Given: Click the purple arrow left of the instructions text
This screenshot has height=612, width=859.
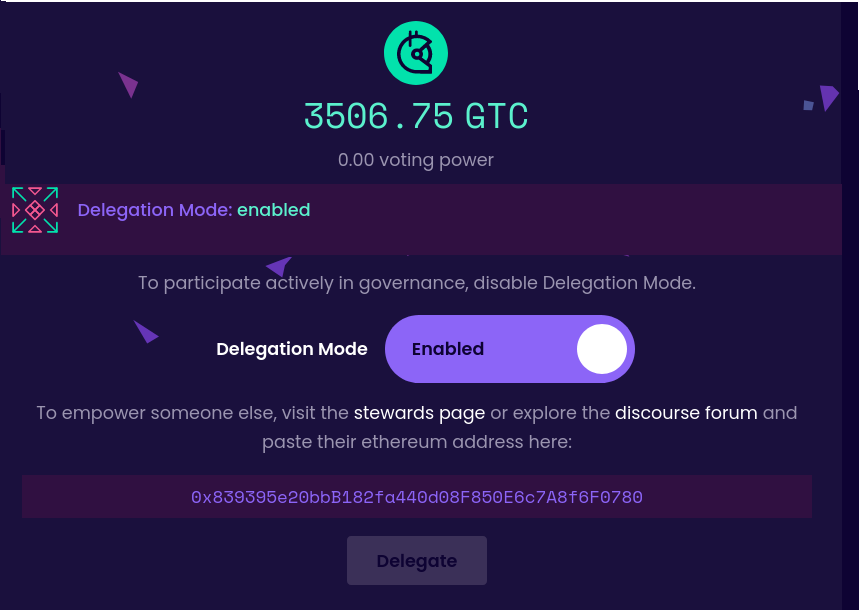Looking at the screenshot, I should click(x=144, y=331).
